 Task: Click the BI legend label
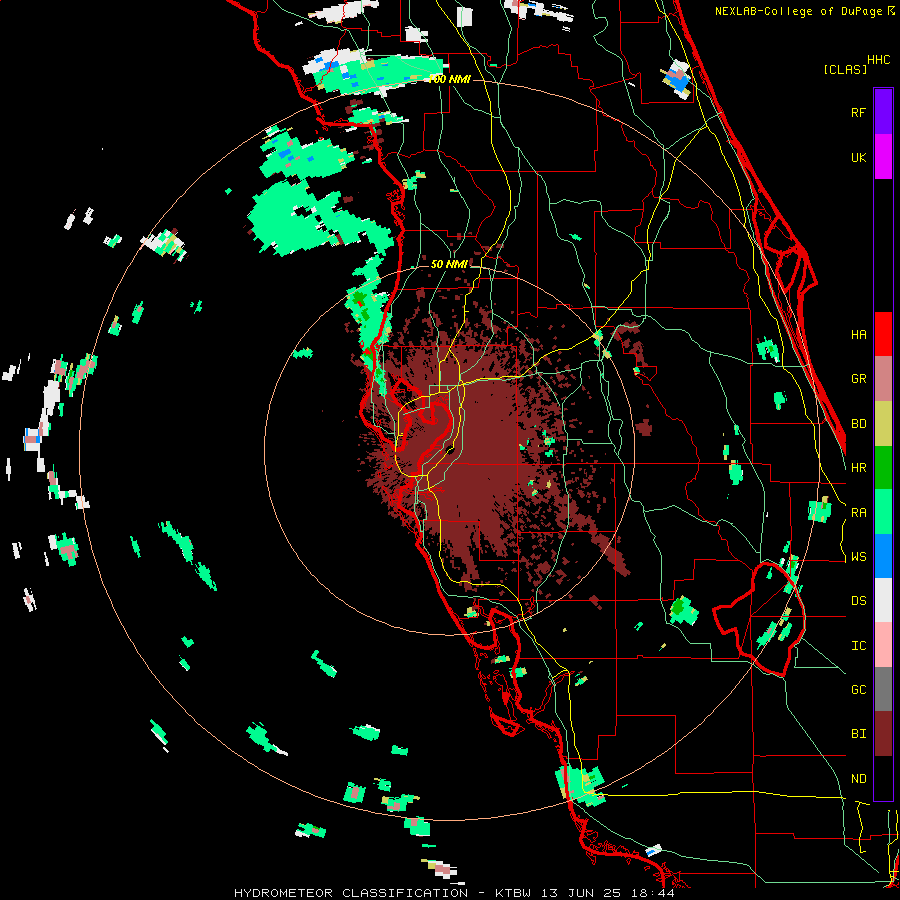(x=858, y=734)
